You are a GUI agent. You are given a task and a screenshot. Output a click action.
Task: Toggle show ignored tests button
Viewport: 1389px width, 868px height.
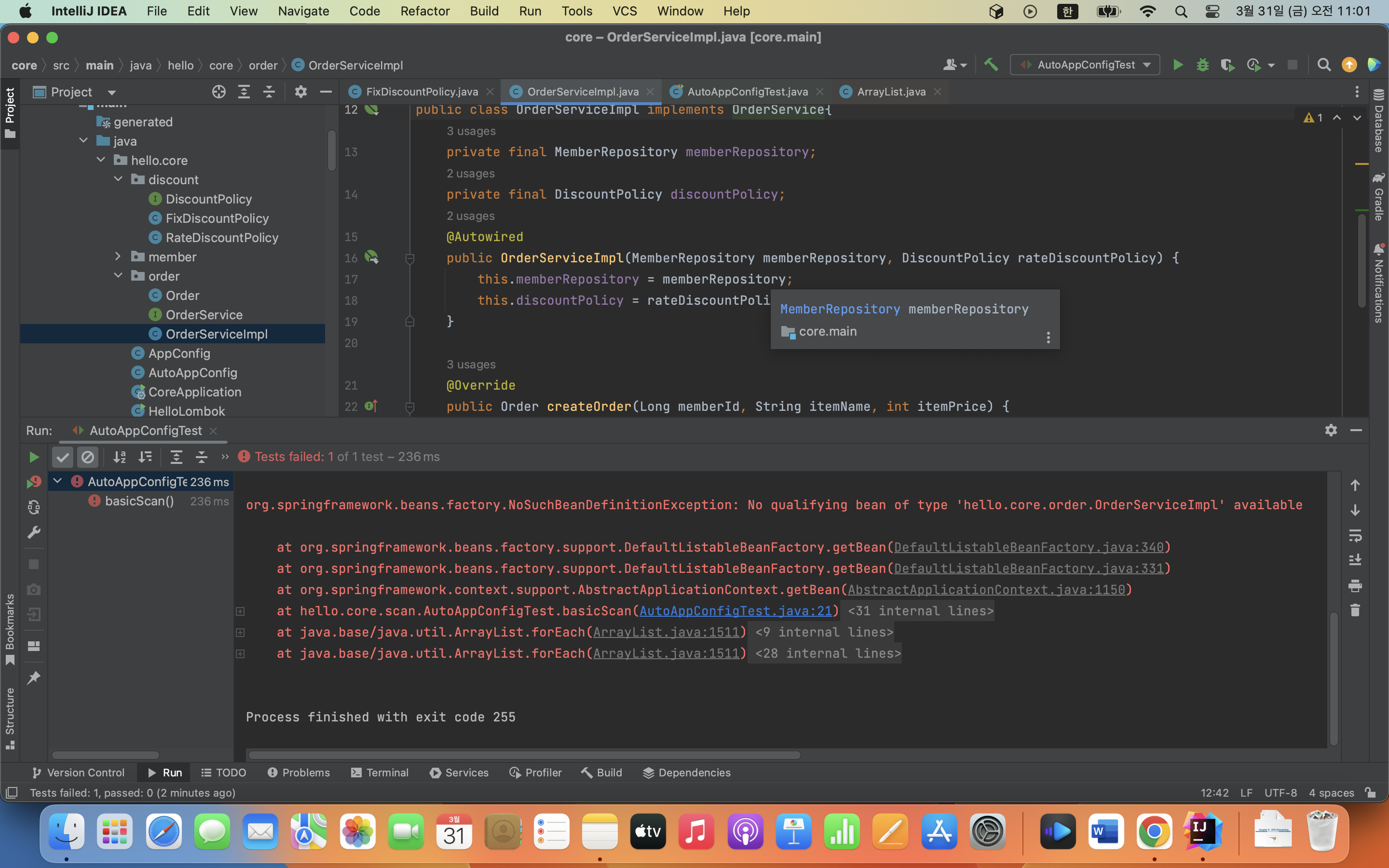click(88, 457)
